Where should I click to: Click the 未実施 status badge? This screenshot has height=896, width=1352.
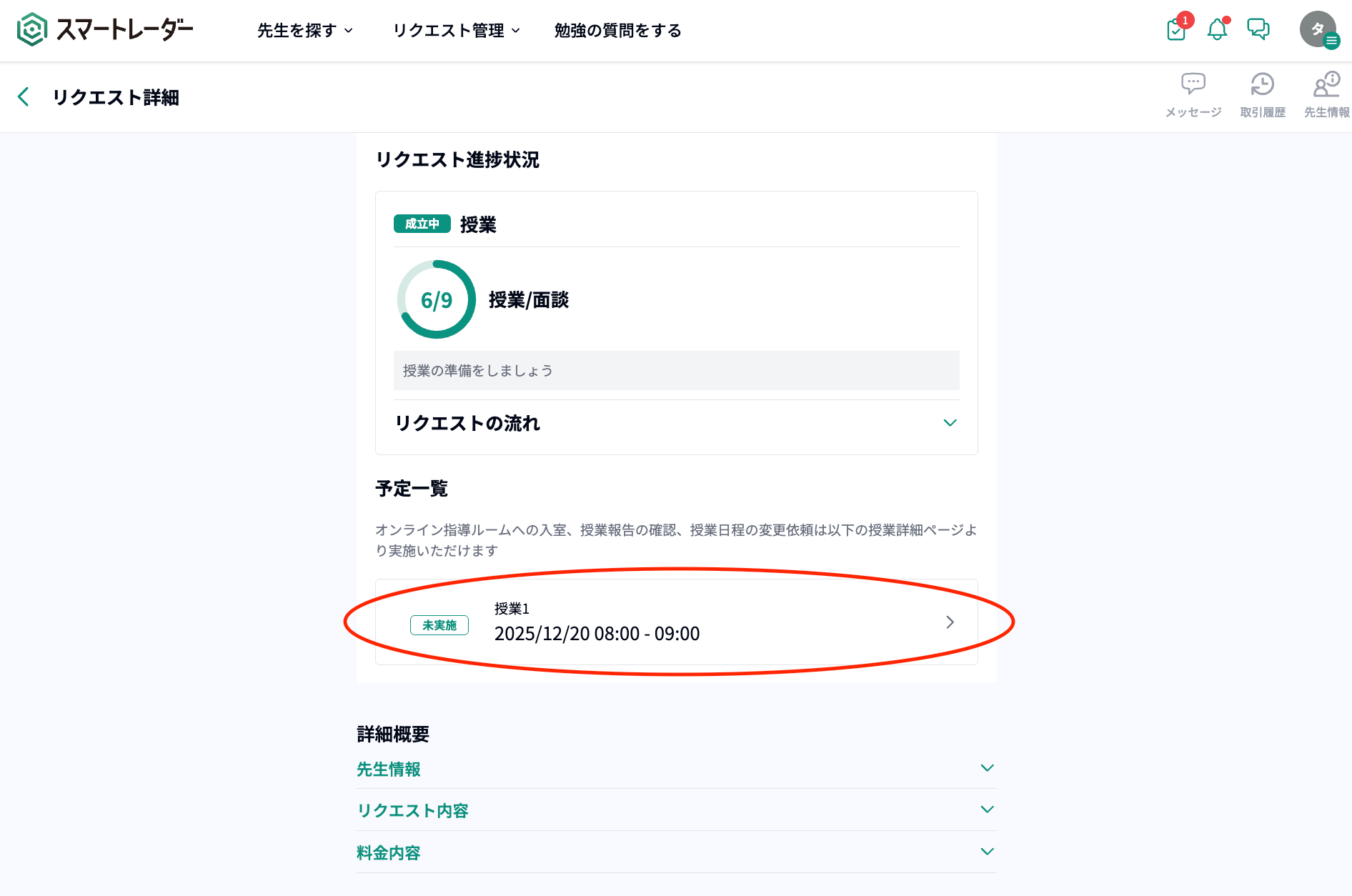coord(439,625)
